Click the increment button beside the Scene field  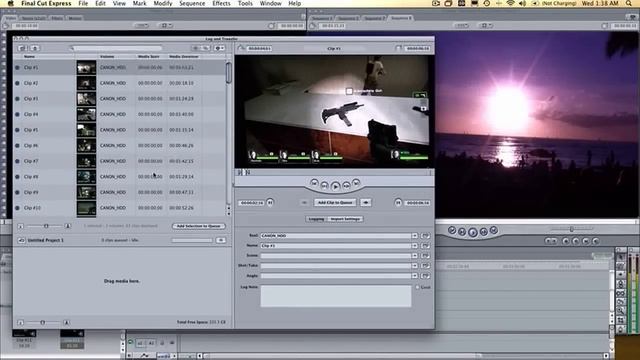click(425, 256)
